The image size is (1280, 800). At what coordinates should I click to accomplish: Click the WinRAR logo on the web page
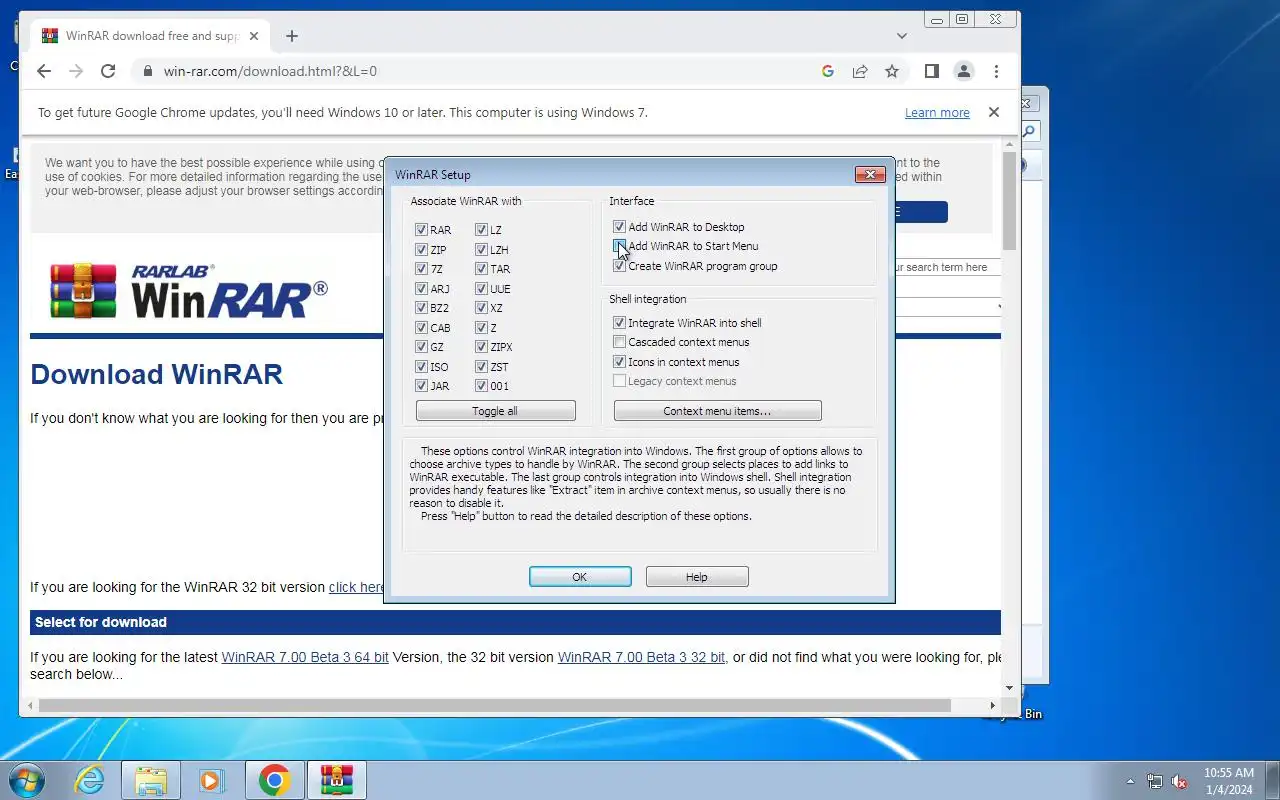point(189,291)
